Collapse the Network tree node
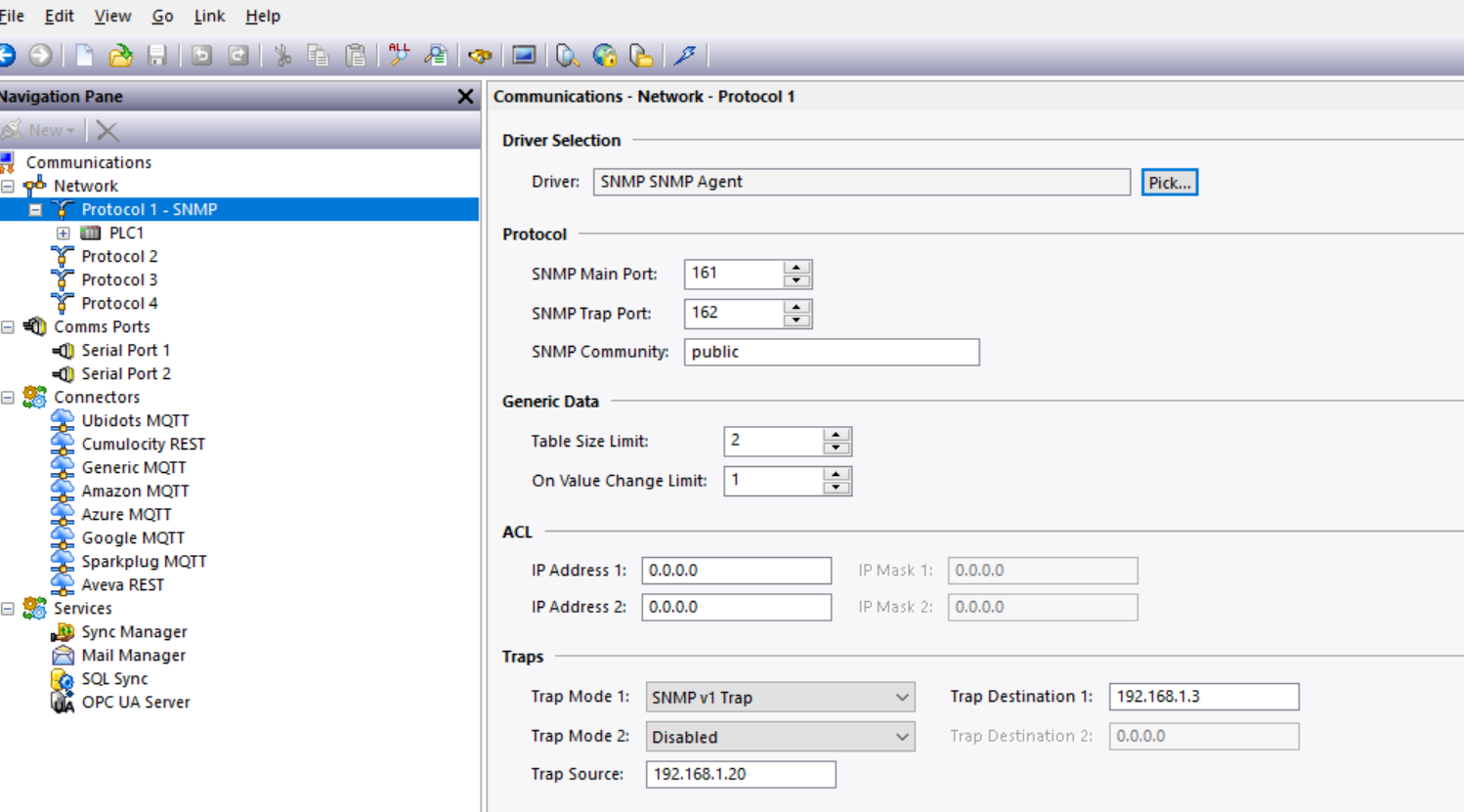The width and height of the screenshot is (1464, 812). [8, 186]
